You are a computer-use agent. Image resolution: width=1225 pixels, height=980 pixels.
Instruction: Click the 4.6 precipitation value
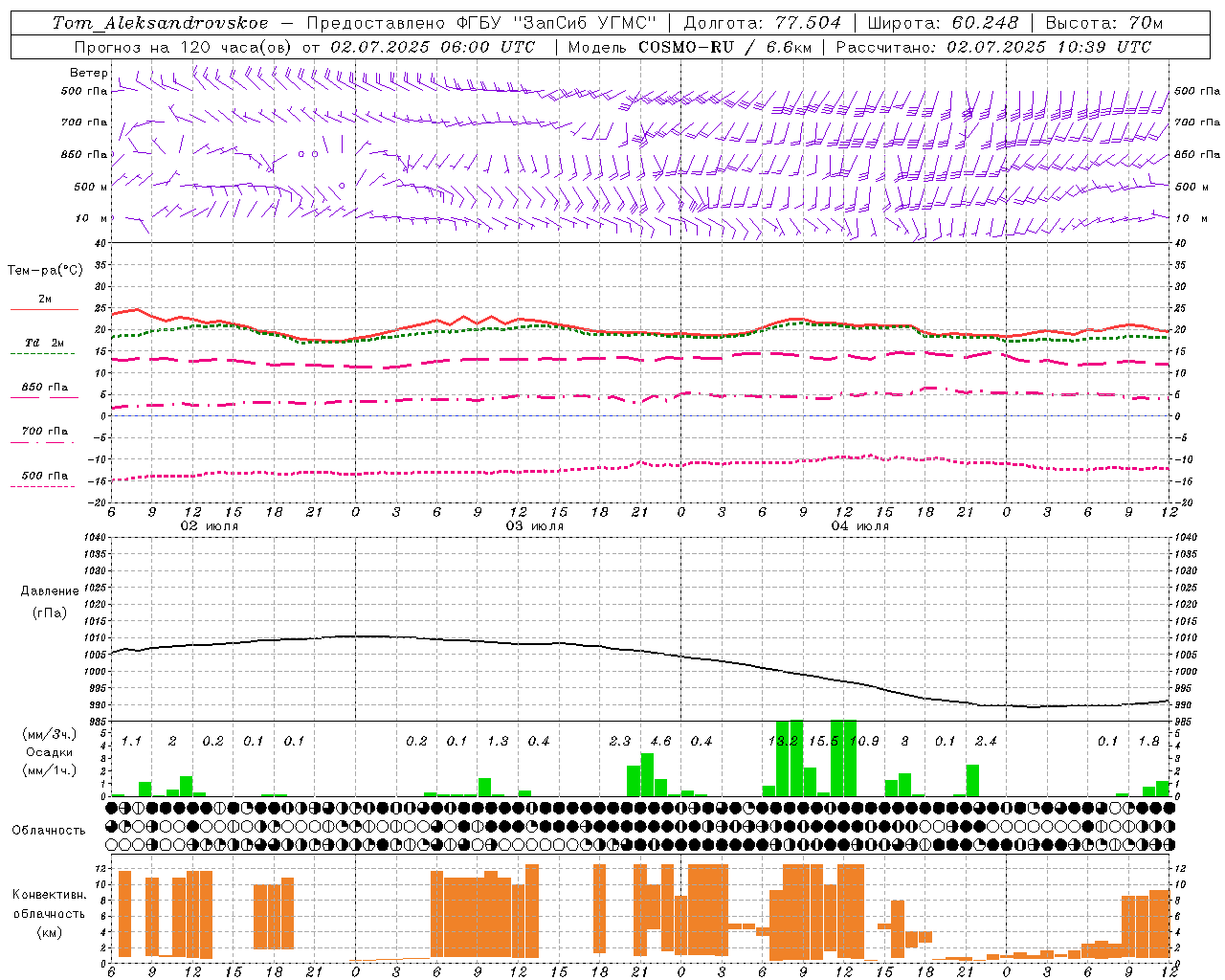tap(660, 742)
